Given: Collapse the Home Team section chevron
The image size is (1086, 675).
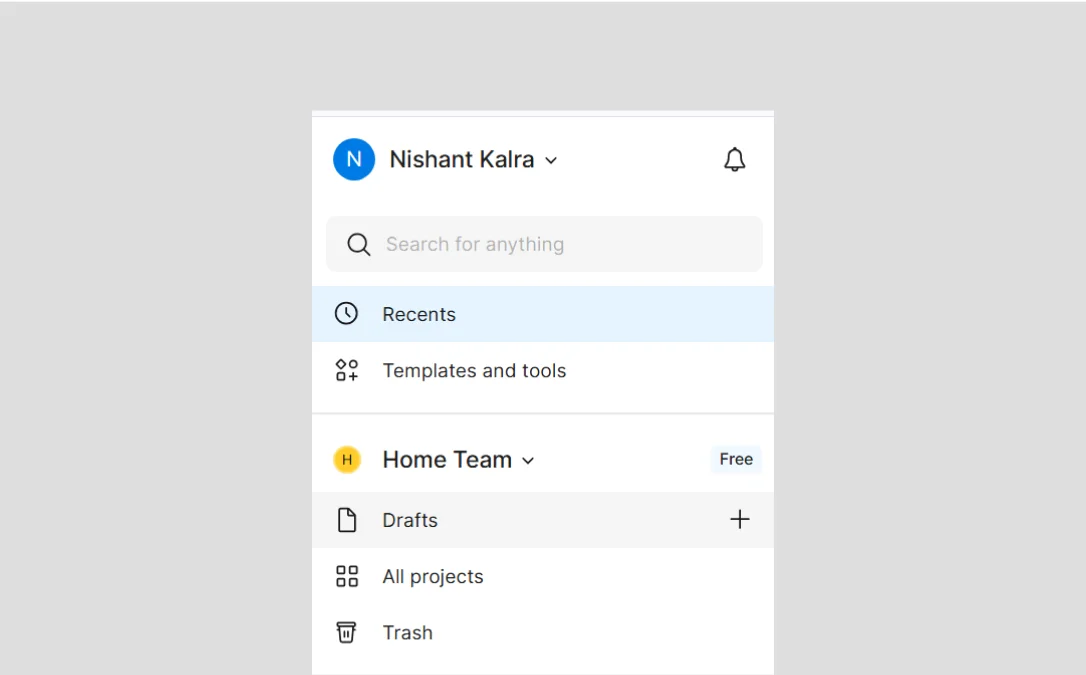Looking at the screenshot, I should click(x=528, y=460).
